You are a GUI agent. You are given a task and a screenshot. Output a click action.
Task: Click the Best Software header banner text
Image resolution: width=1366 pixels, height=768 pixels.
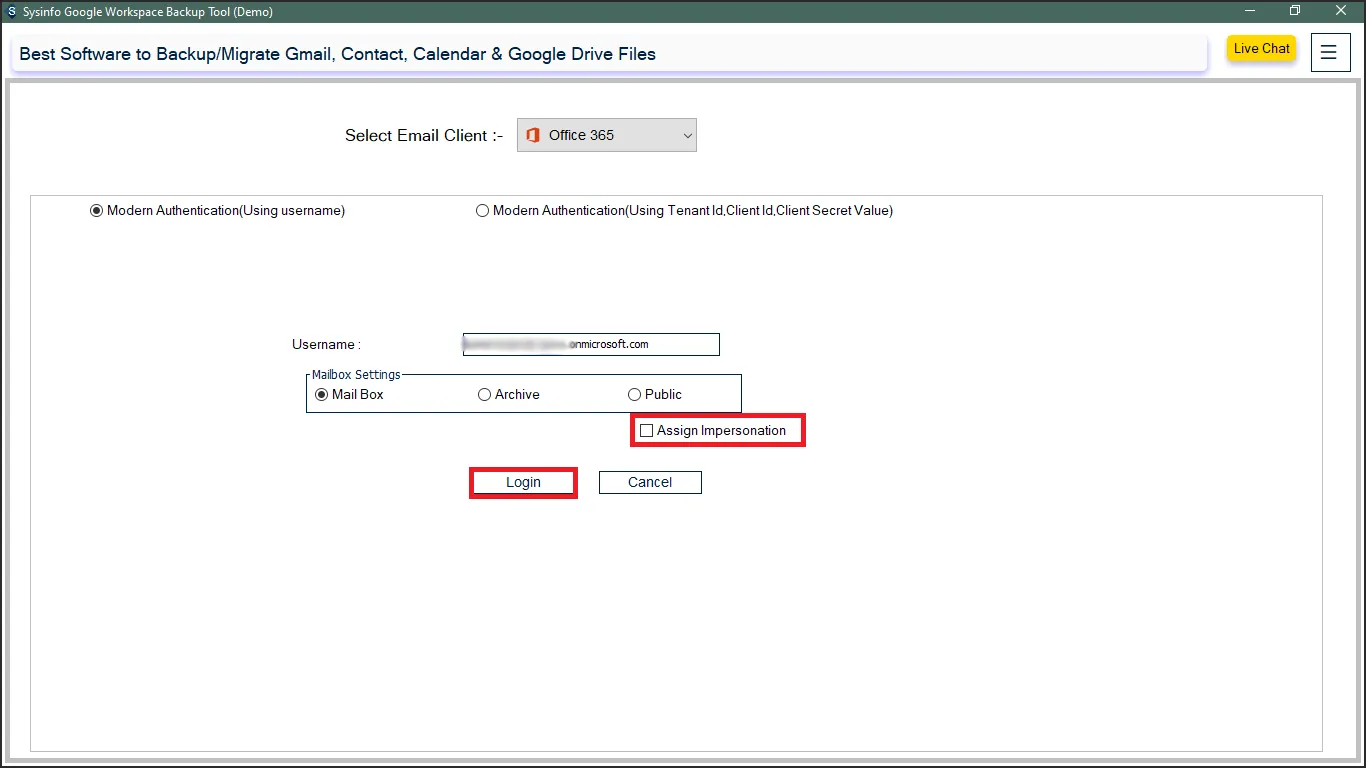pyautogui.click(x=338, y=54)
